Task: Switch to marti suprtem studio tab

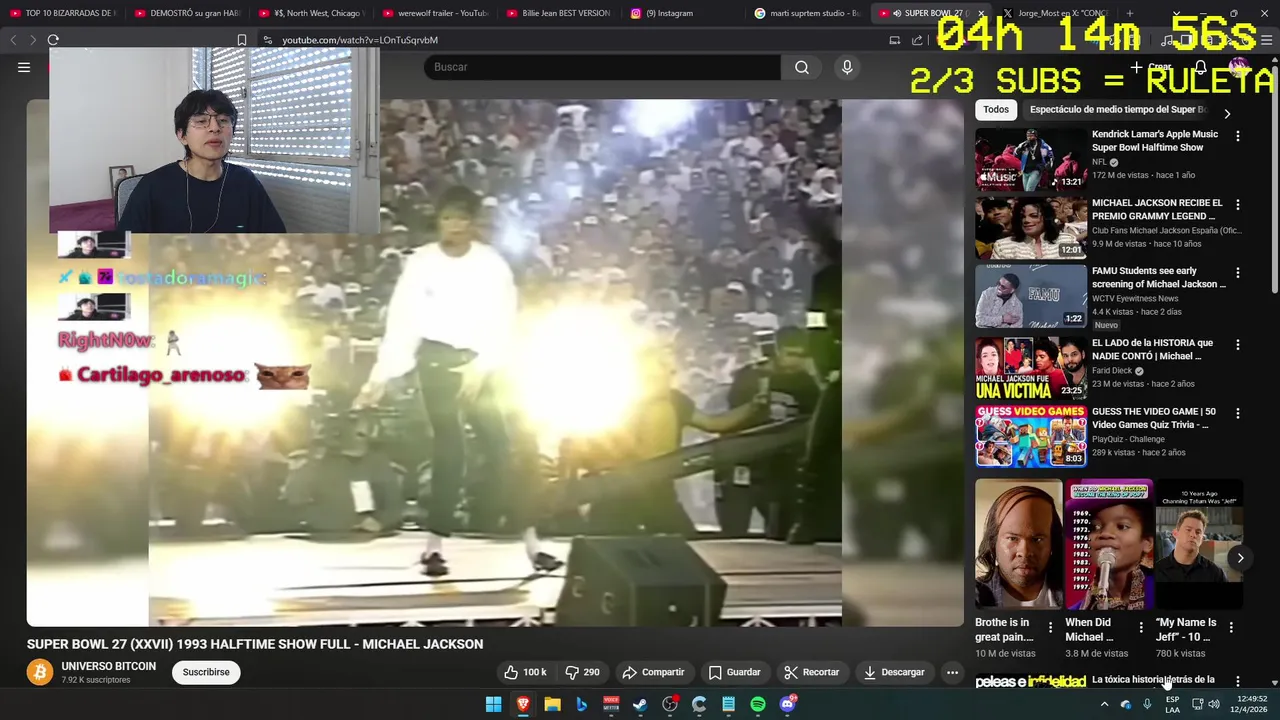Action: coord(807,13)
